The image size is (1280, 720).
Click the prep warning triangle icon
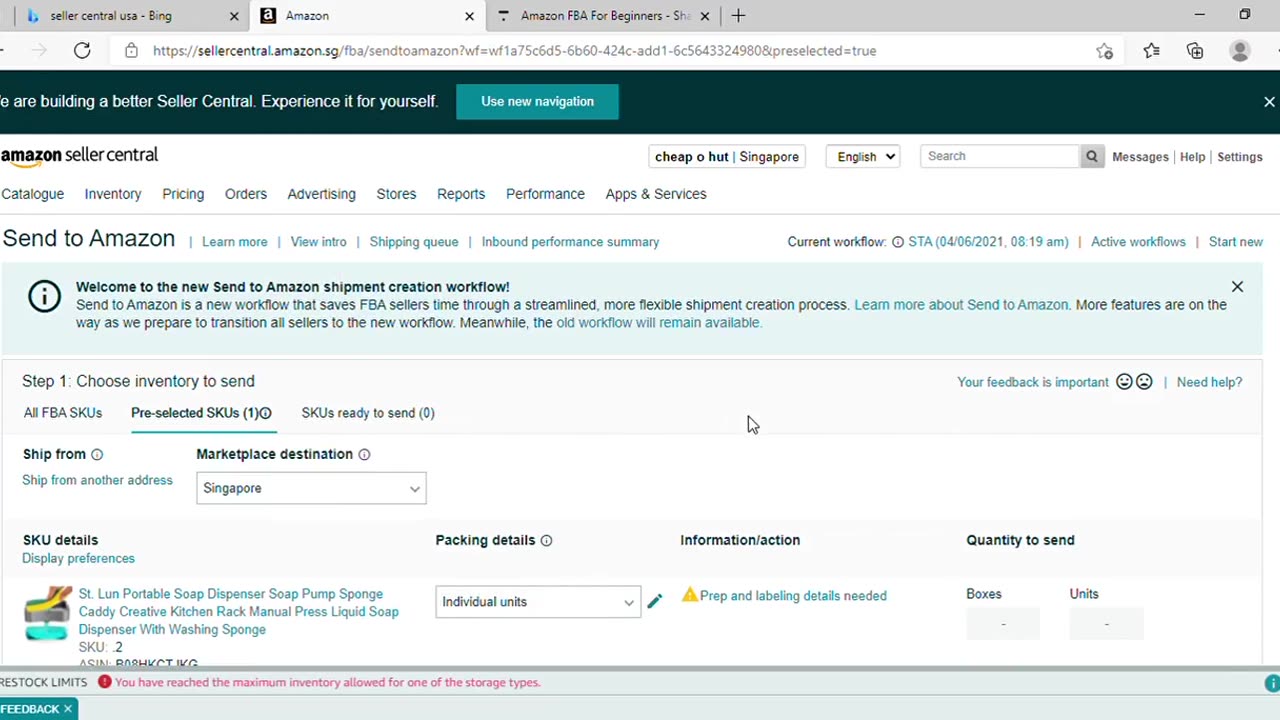689,595
